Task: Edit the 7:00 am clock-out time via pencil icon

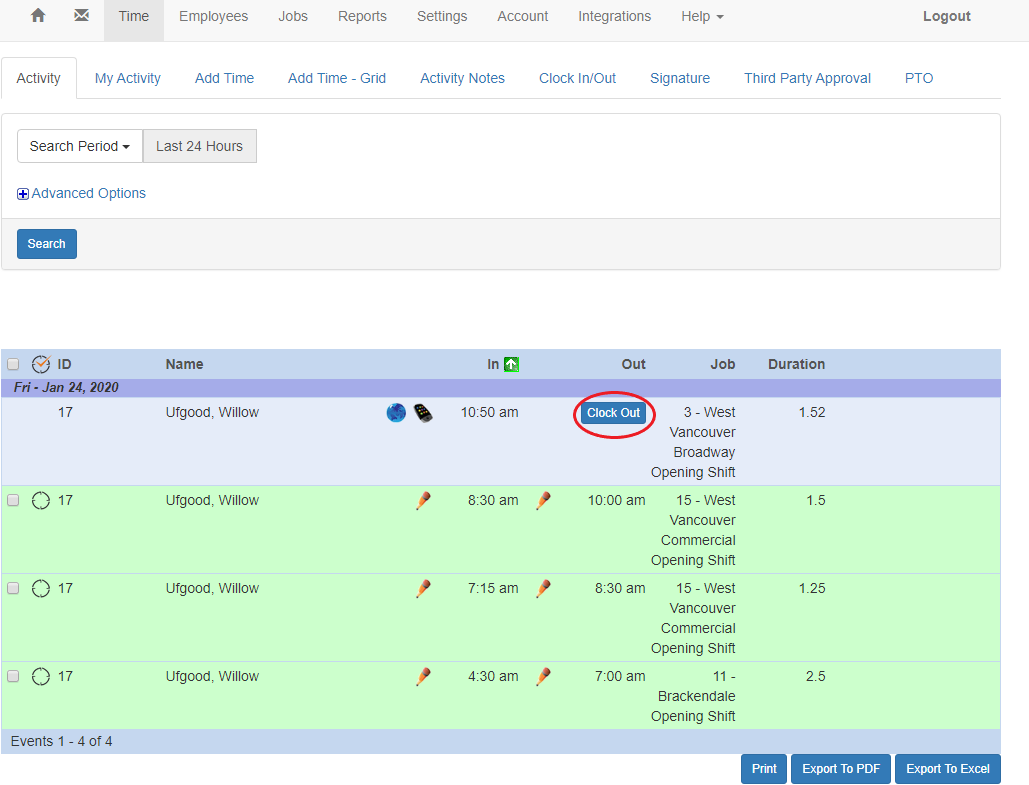Action: coord(543,676)
